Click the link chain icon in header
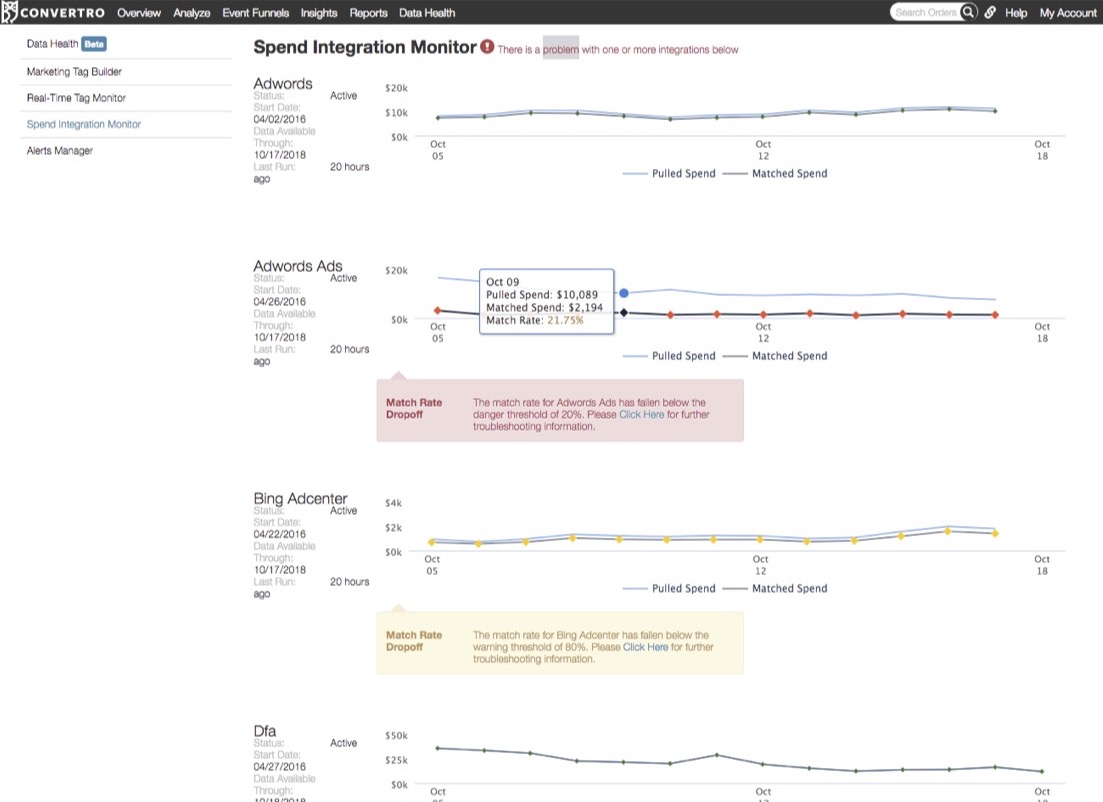Viewport: 1103px width, 802px height. [990, 13]
